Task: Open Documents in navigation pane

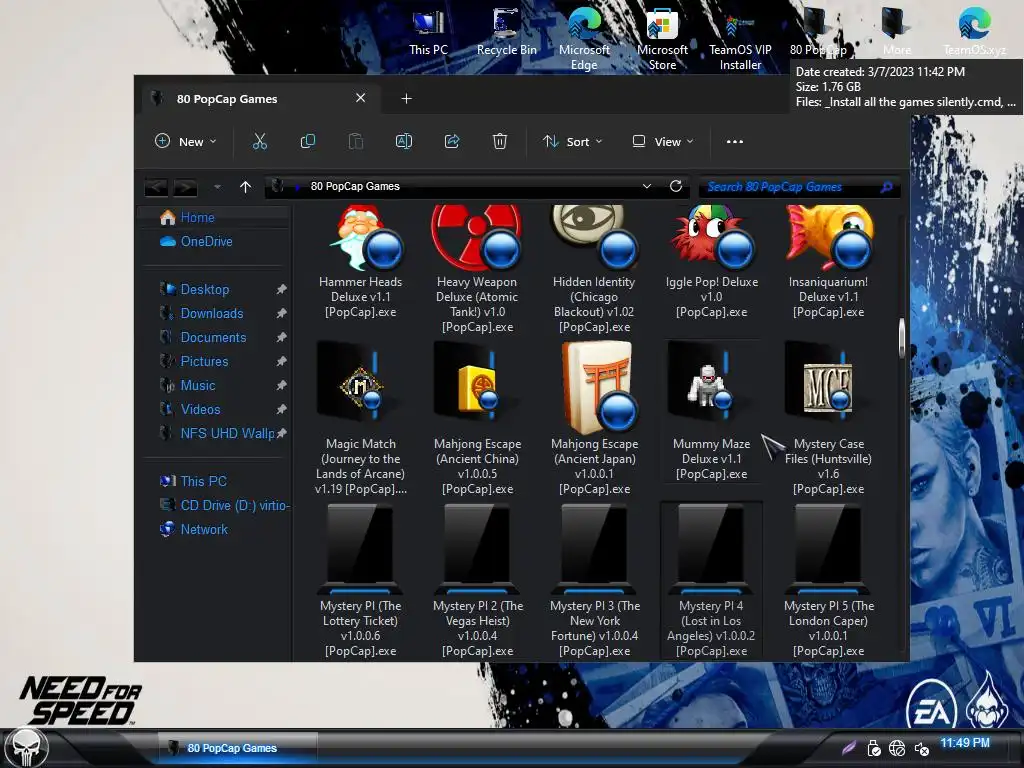Action: click(x=203, y=338)
